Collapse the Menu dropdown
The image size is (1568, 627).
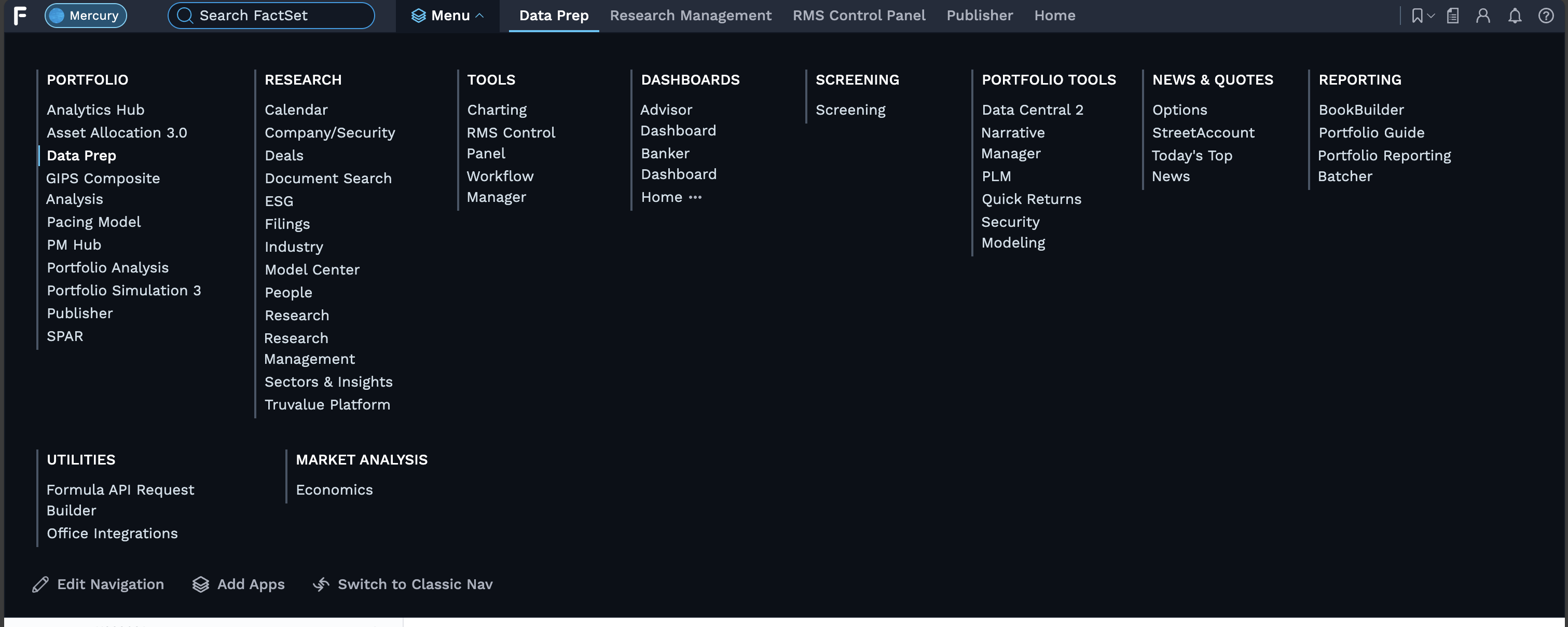447,15
